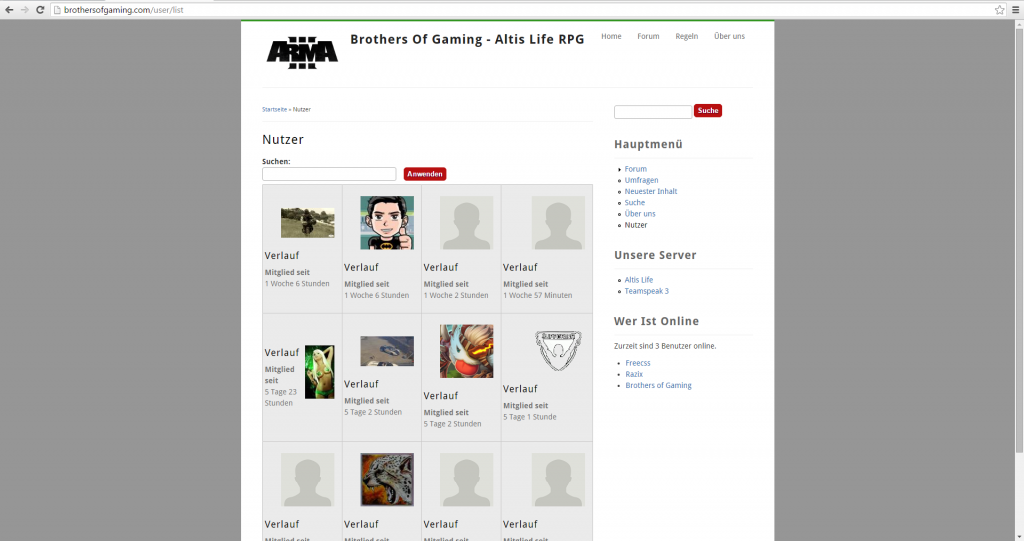The image size is (1024, 541).
Task: Go to Regeln in top navigation
Action: pos(686,36)
